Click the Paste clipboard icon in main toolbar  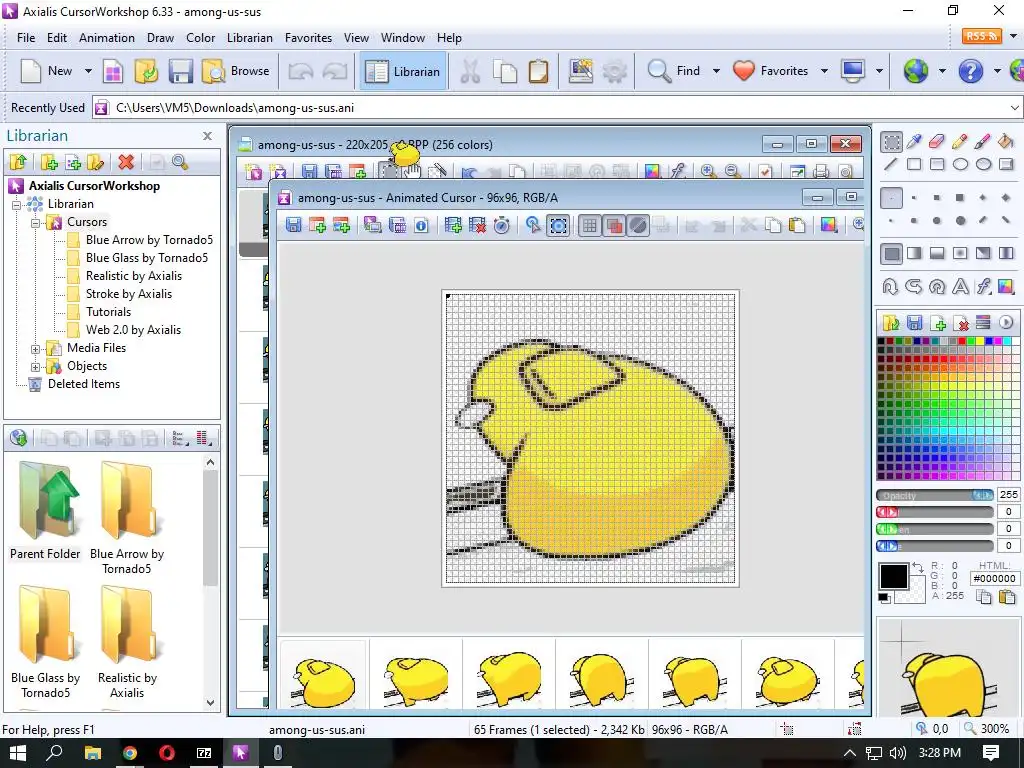(x=538, y=71)
